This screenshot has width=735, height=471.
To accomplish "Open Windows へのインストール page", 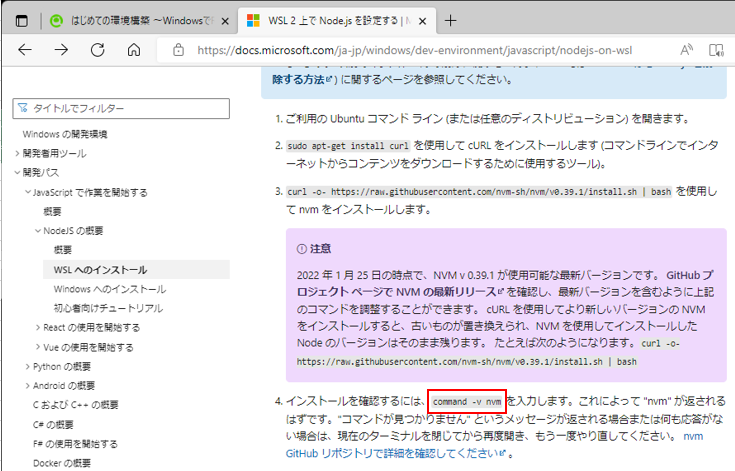I will pos(110,289).
